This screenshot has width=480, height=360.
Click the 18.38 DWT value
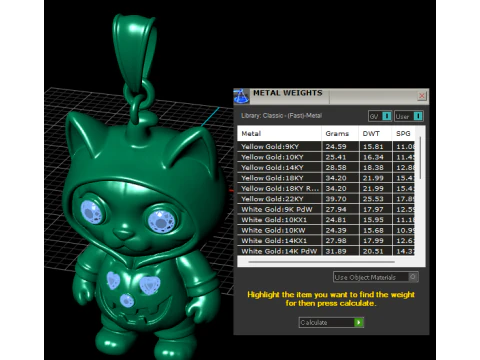coord(373,167)
